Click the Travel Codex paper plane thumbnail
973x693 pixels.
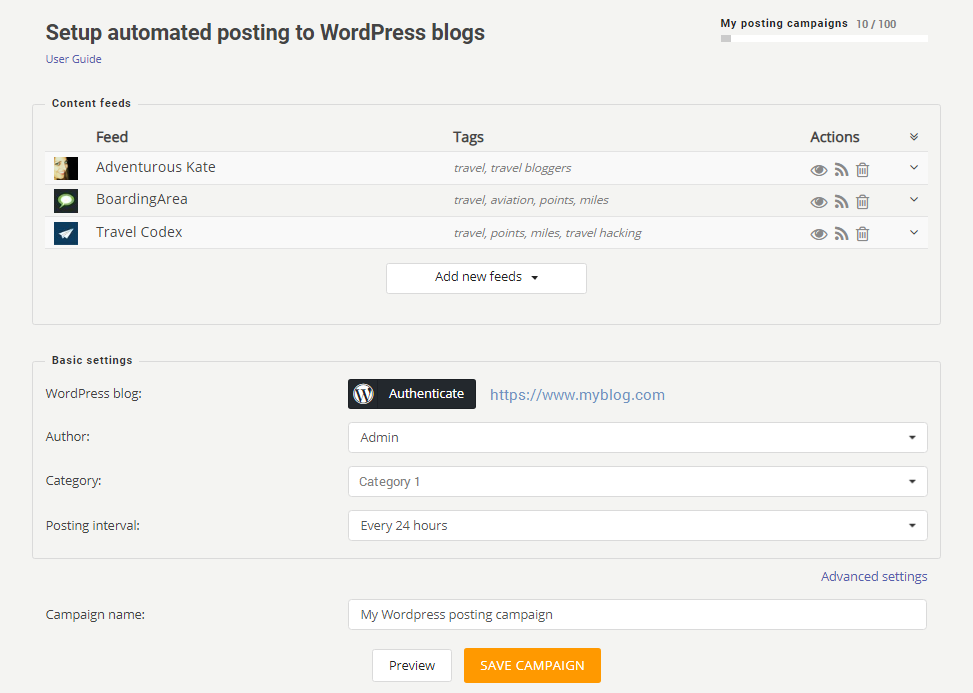[66, 233]
